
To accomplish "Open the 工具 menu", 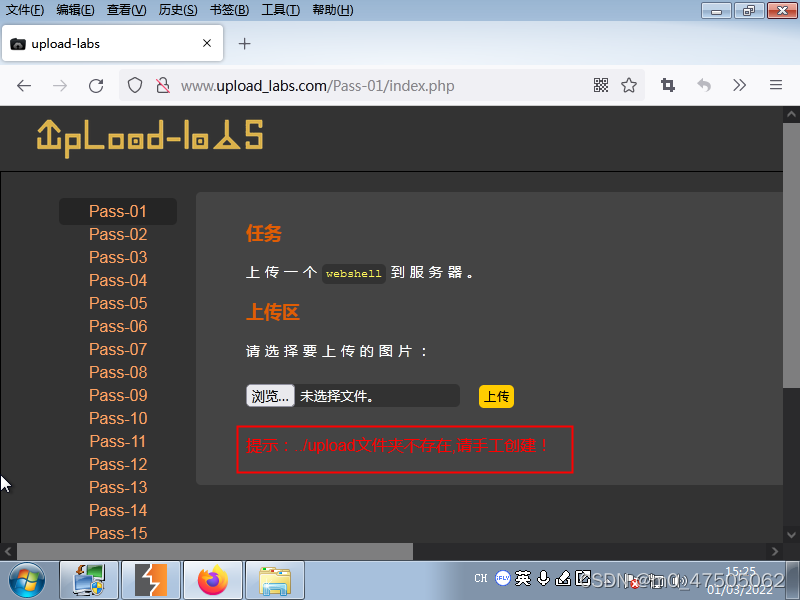I will point(282,10).
